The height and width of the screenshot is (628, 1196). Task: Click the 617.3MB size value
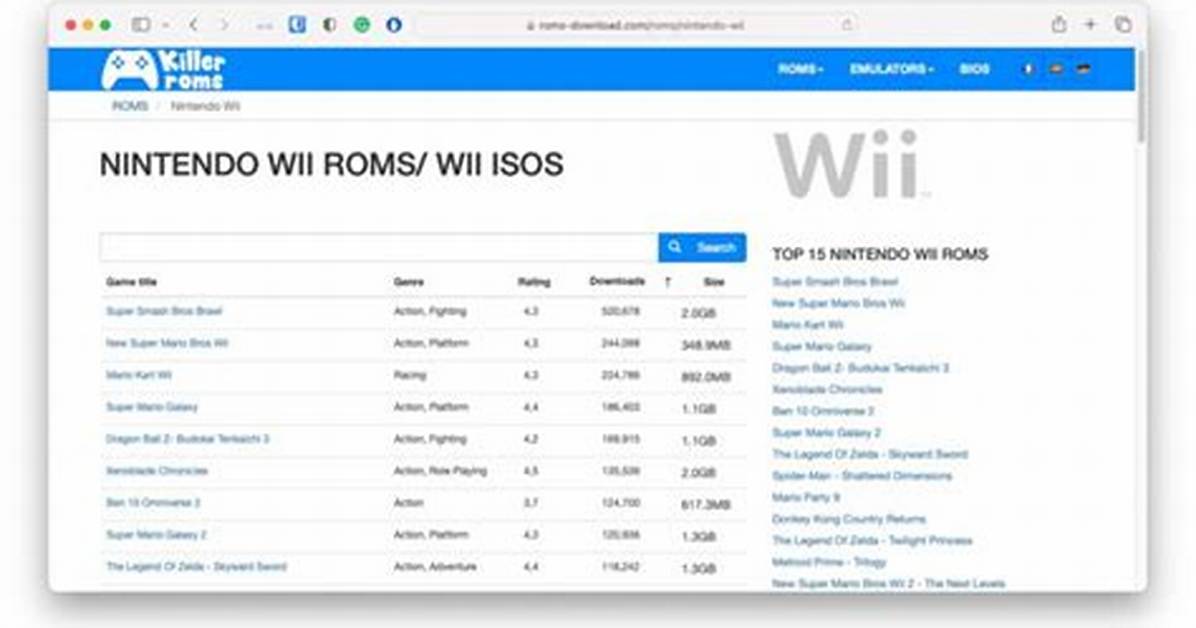(x=706, y=504)
